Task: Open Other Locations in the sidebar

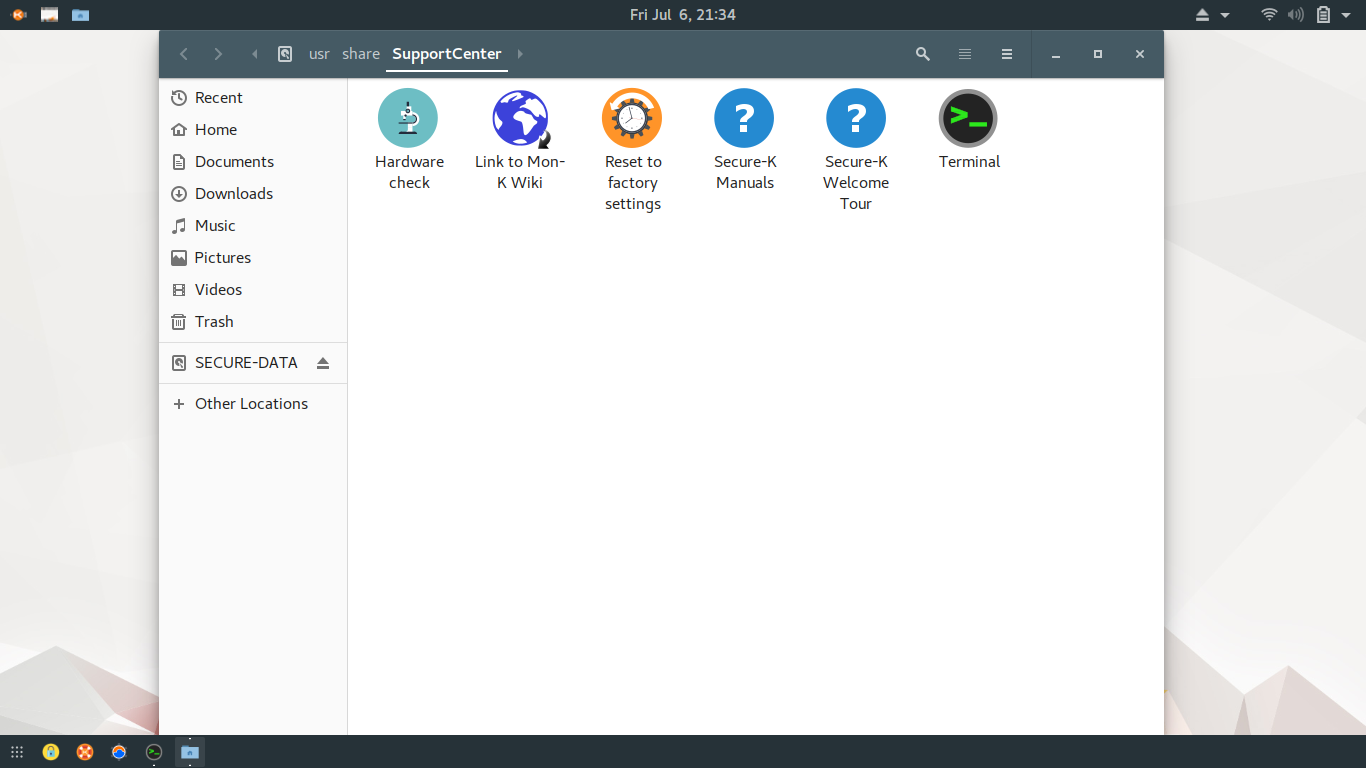Action: [x=253, y=404]
